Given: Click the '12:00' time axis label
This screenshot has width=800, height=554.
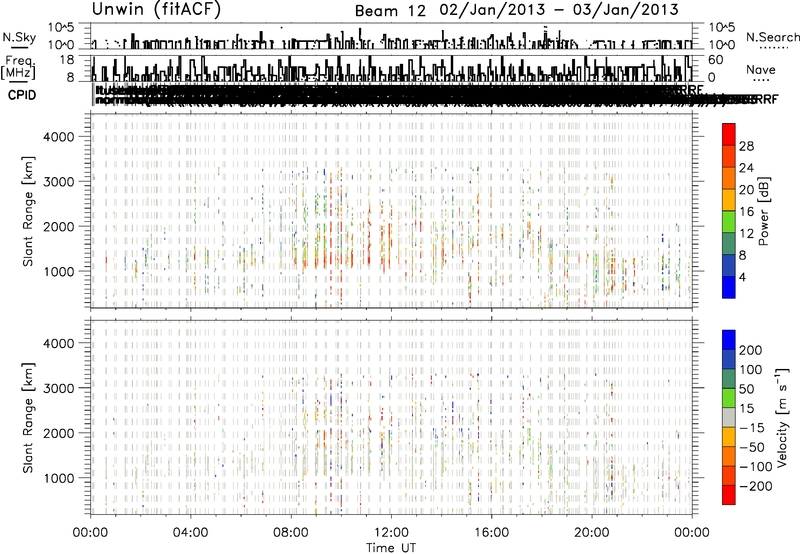Looking at the screenshot, I should [x=391, y=533].
